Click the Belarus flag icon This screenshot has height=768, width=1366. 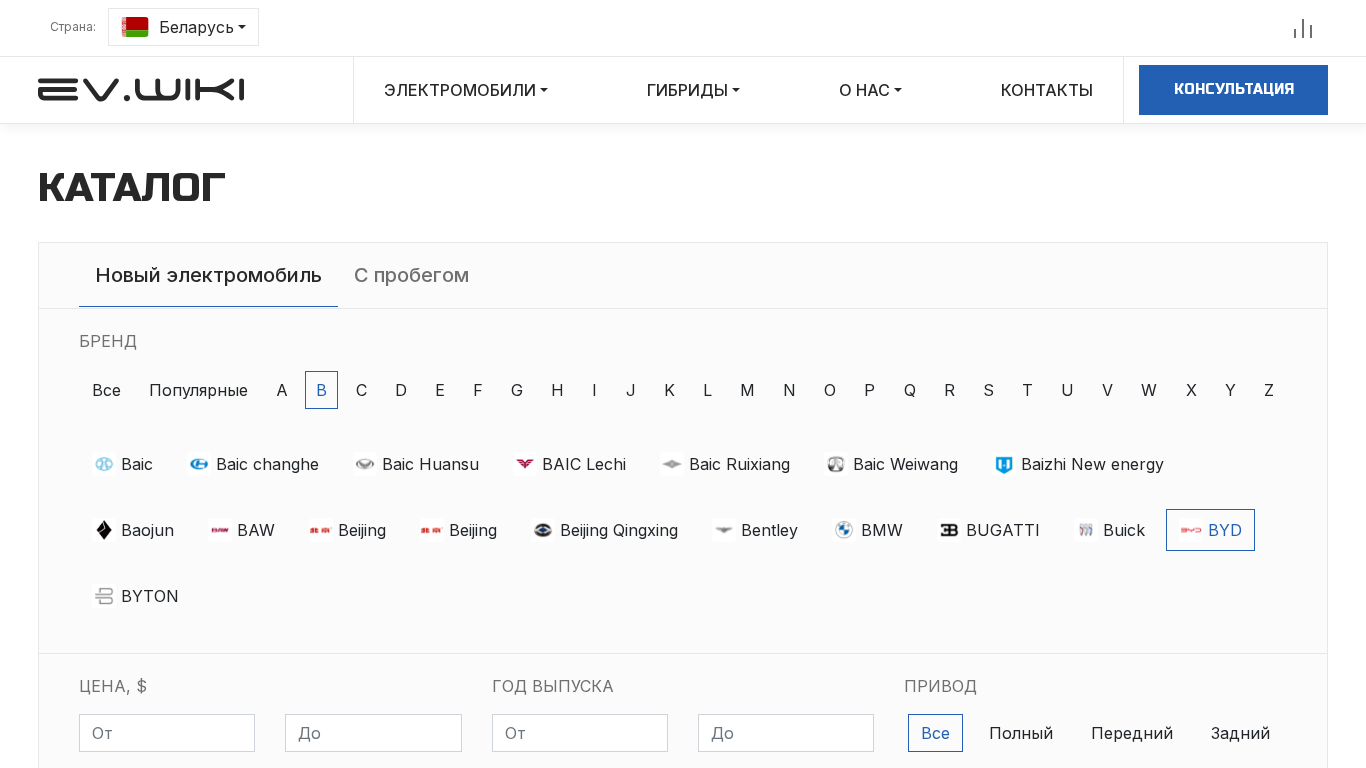coord(135,27)
